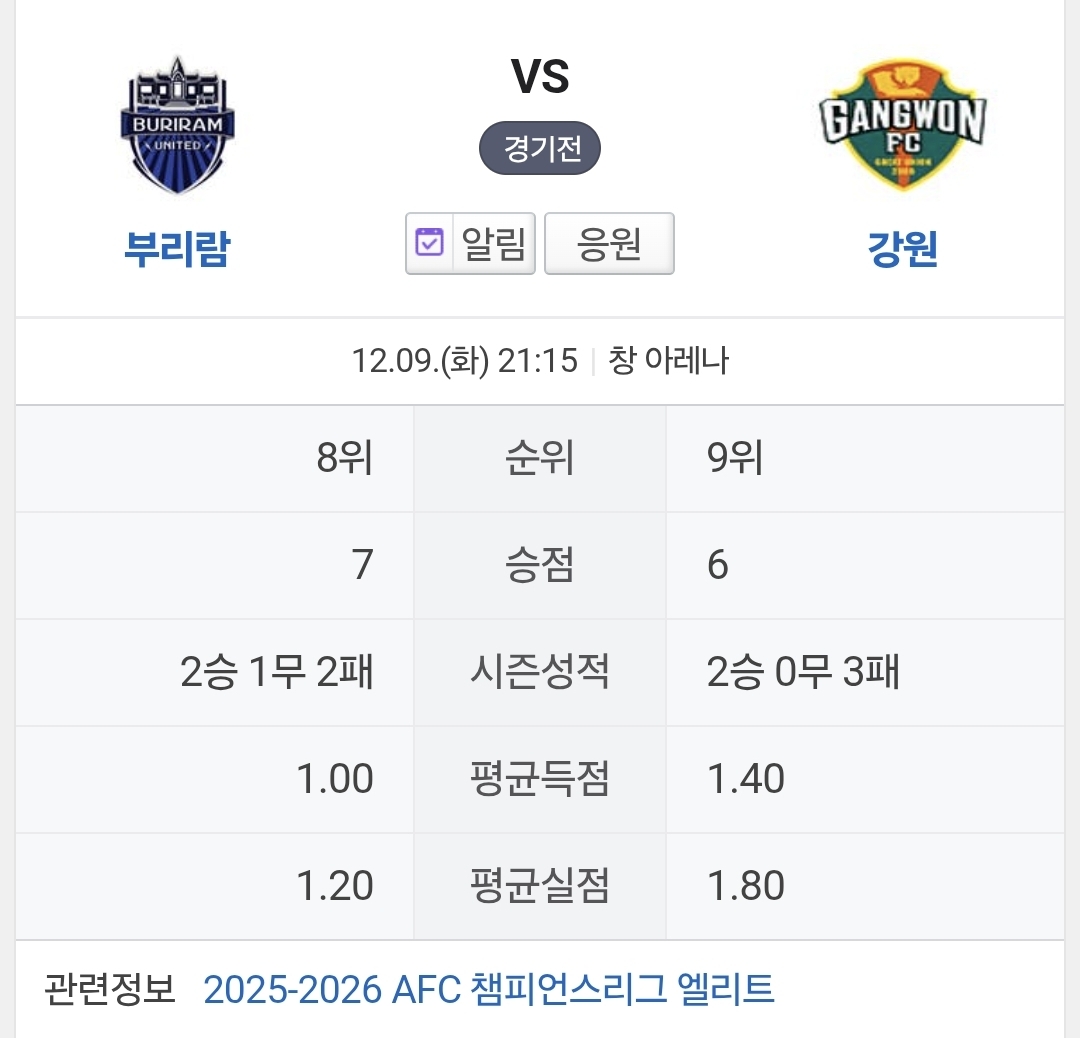This screenshot has width=1080, height=1038.
Task: Click the purple calendar alarm icon
Action: pos(429,243)
